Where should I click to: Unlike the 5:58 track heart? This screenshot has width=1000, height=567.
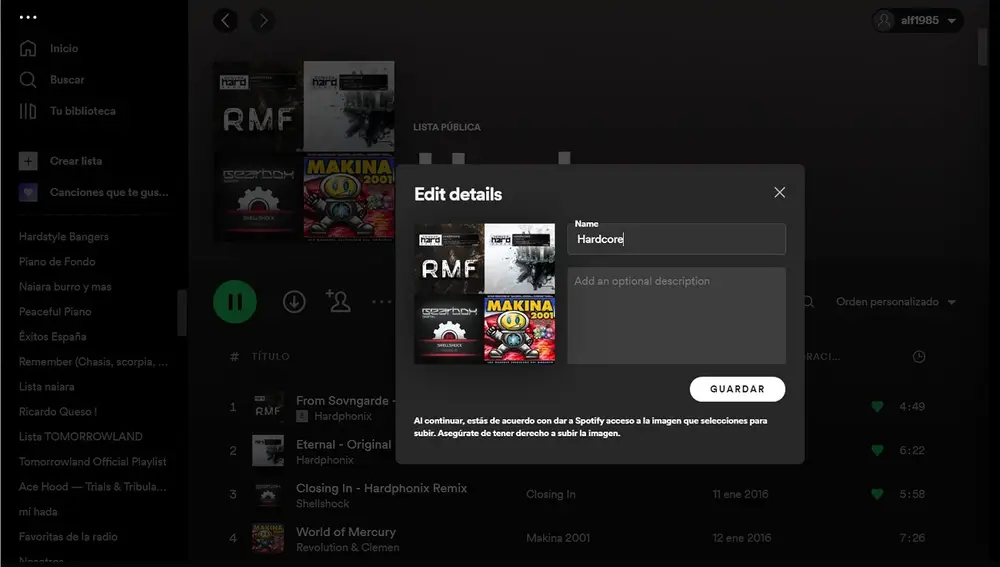coord(878,494)
